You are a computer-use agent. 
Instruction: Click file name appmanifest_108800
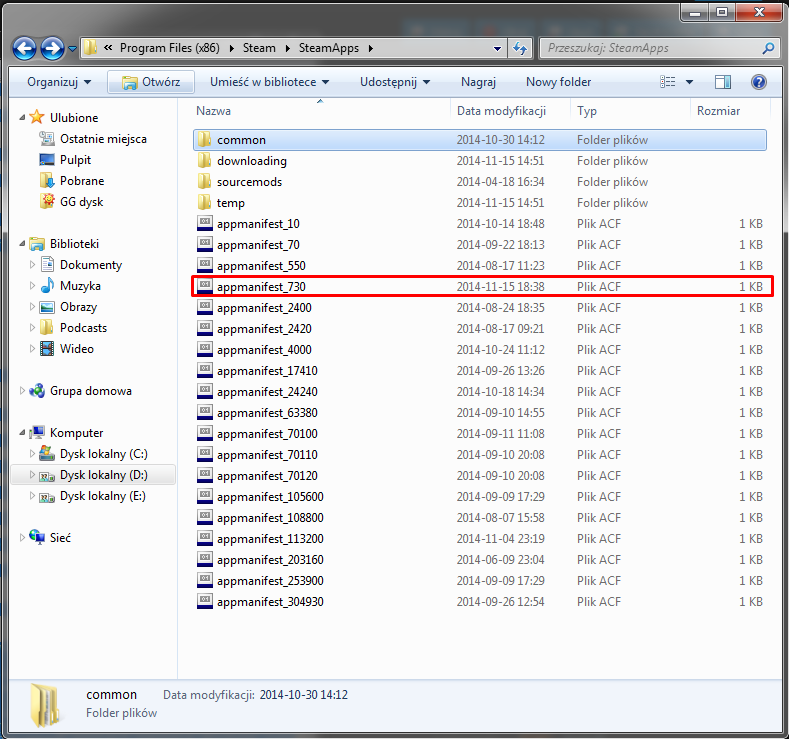(x=270, y=518)
